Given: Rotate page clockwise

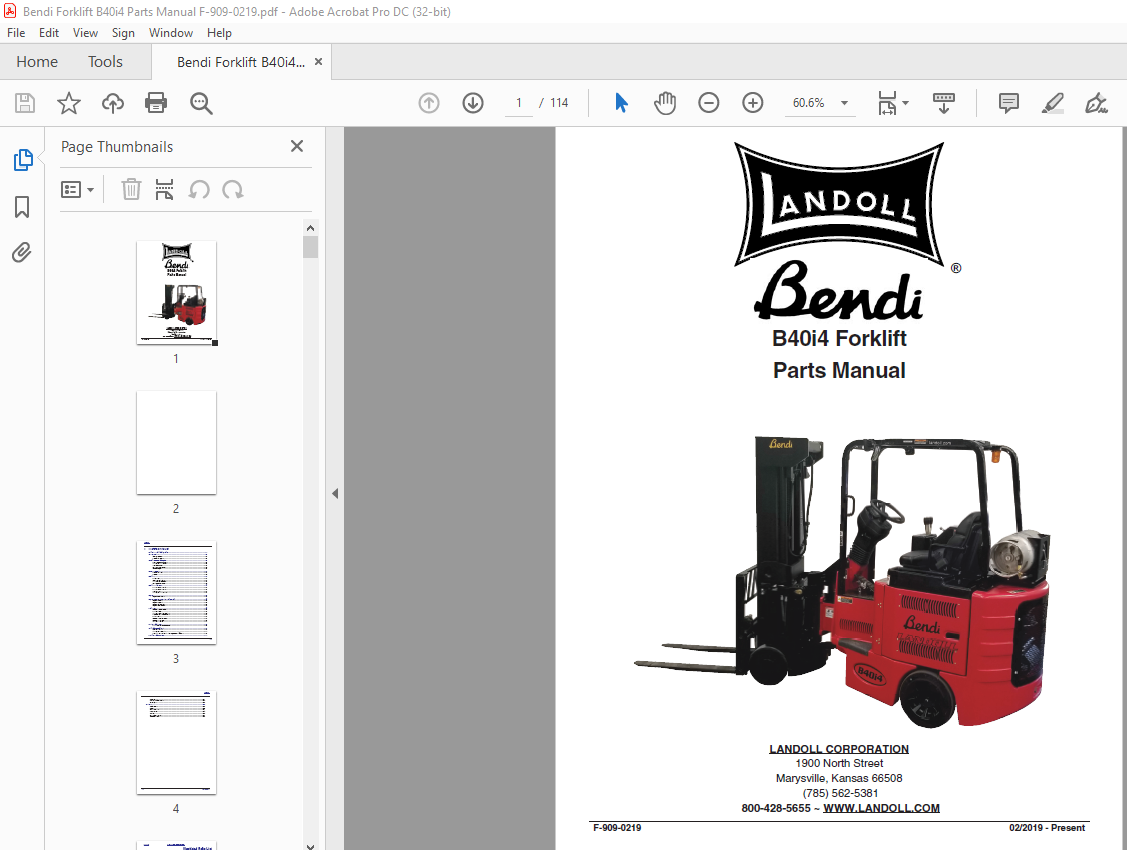Looking at the screenshot, I should pos(233,190).
